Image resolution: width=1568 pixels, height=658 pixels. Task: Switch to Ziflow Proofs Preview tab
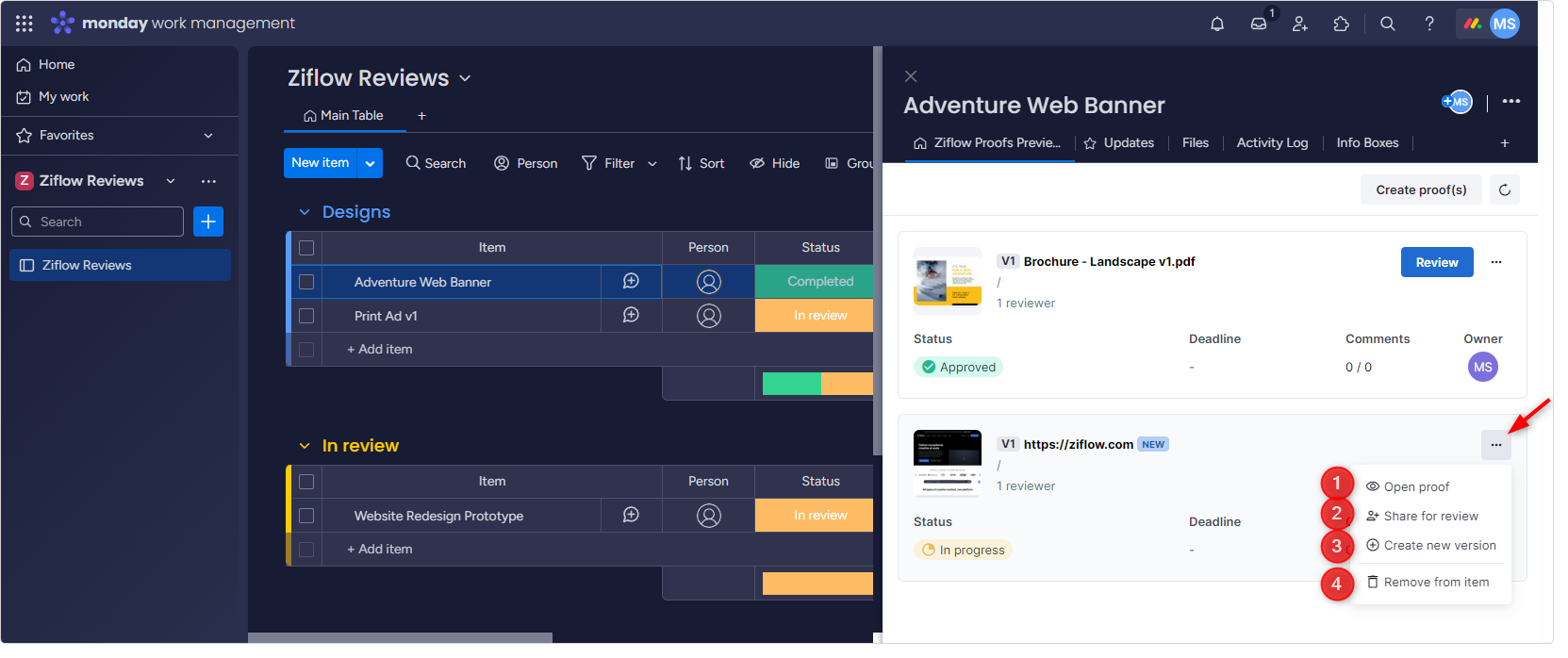coord(987,143)
